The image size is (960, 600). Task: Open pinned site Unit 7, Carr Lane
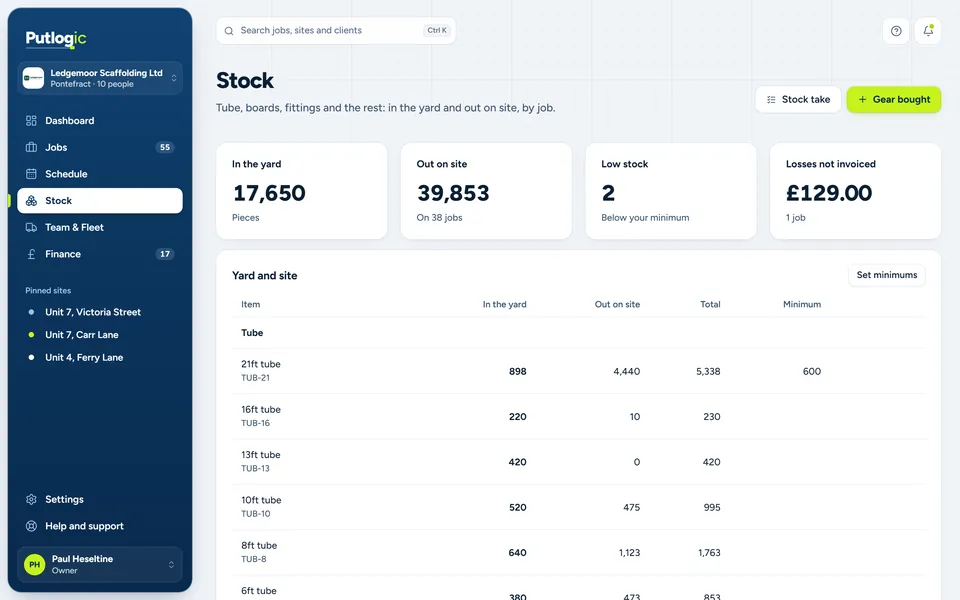100,335
